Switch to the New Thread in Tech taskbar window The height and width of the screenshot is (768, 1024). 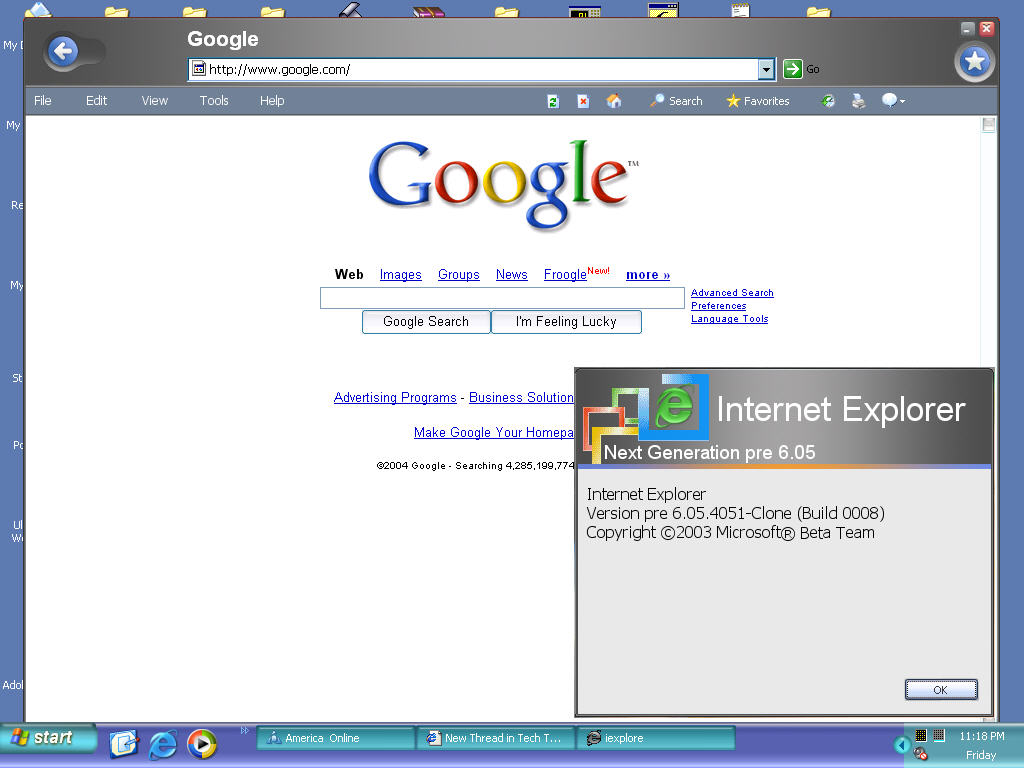pos(495,738)
